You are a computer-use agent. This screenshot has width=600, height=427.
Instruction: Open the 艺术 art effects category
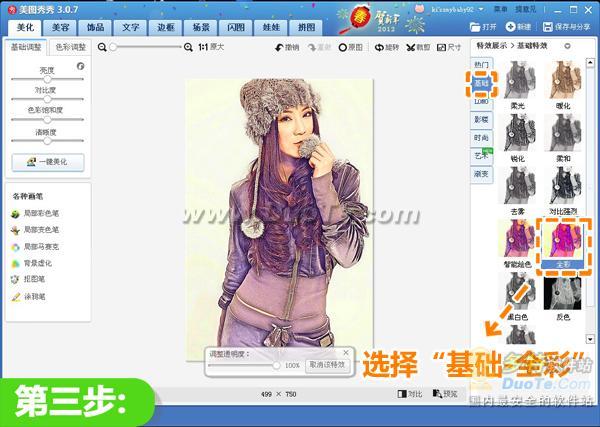click(x=480, y=155)
